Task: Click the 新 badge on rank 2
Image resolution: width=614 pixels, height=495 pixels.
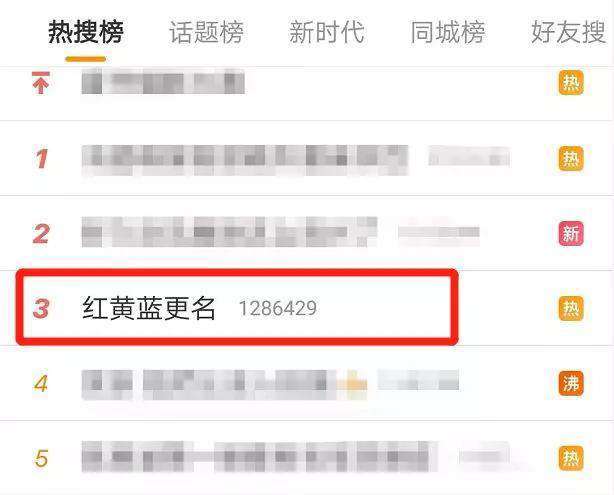Action: pos(571,233)
